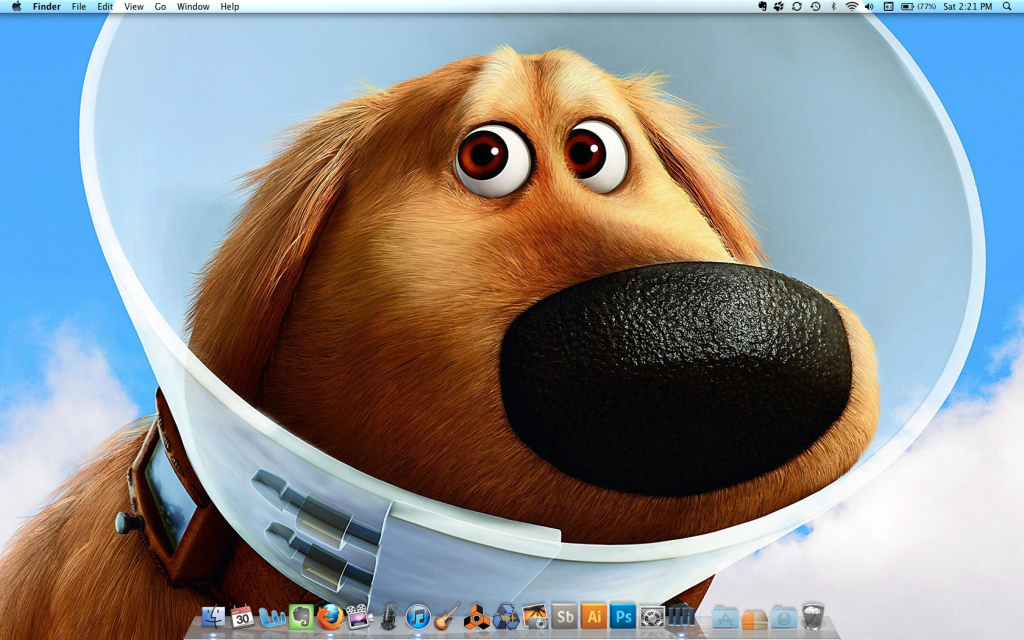Click the window-shaped menu bar icon beside volume
This screenshot has height=640, width=1024.
[x=888, y=7]
